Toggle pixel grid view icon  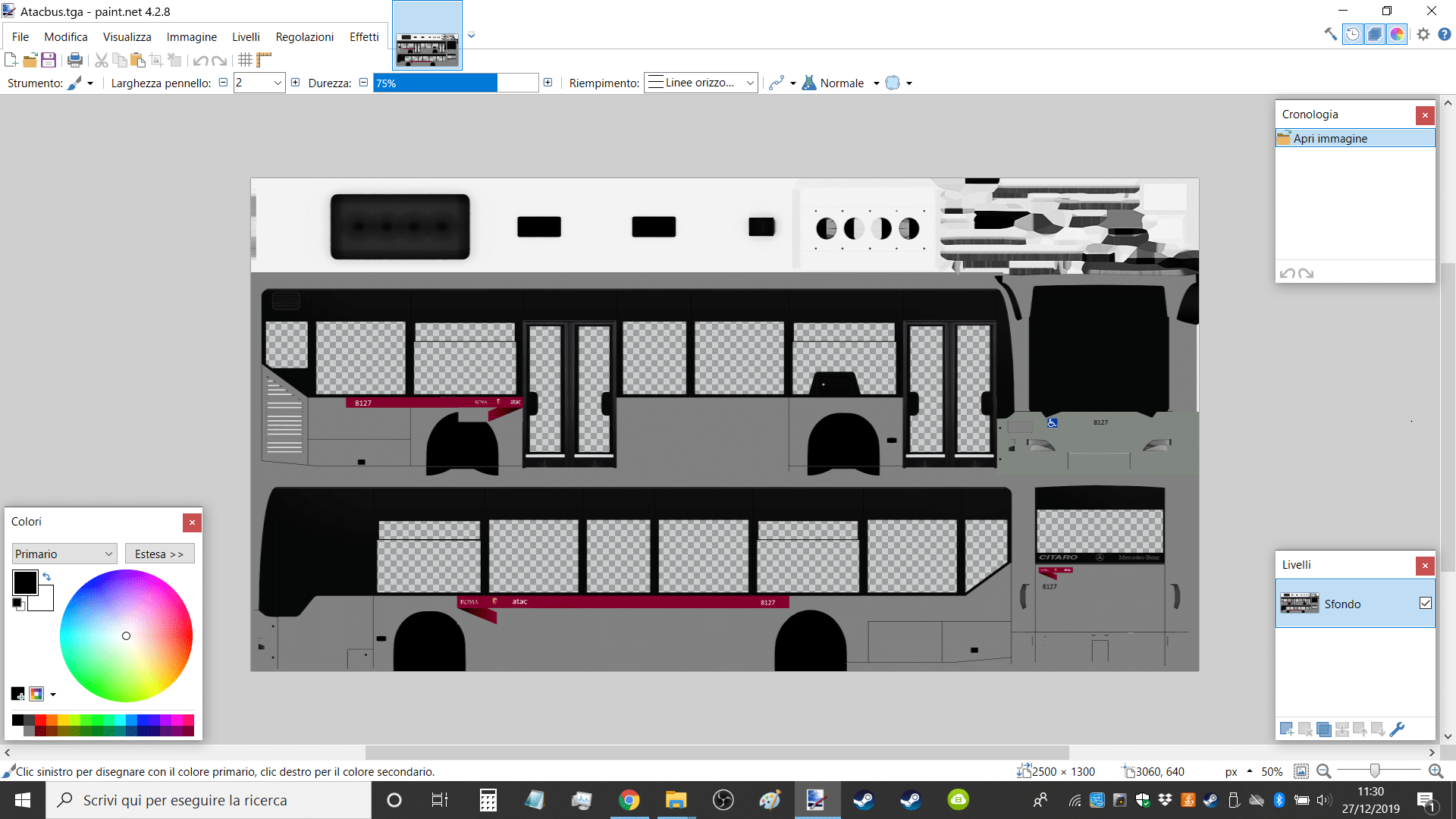point(245,60)
